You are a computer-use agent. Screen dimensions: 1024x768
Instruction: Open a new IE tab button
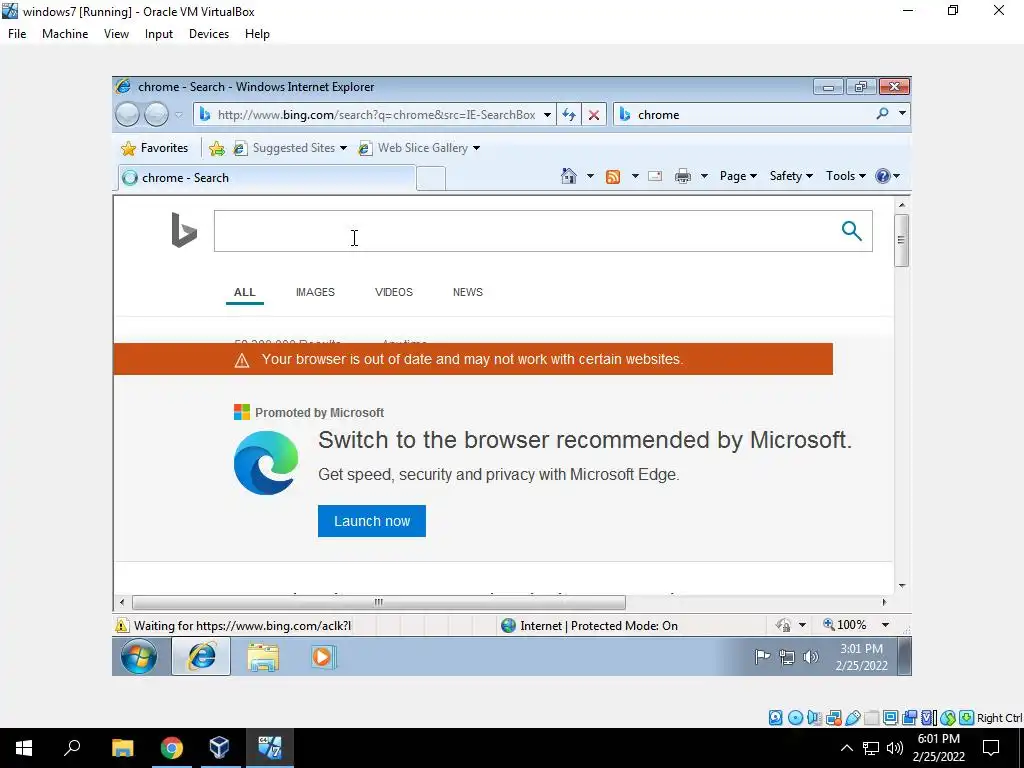click(430, 178)
